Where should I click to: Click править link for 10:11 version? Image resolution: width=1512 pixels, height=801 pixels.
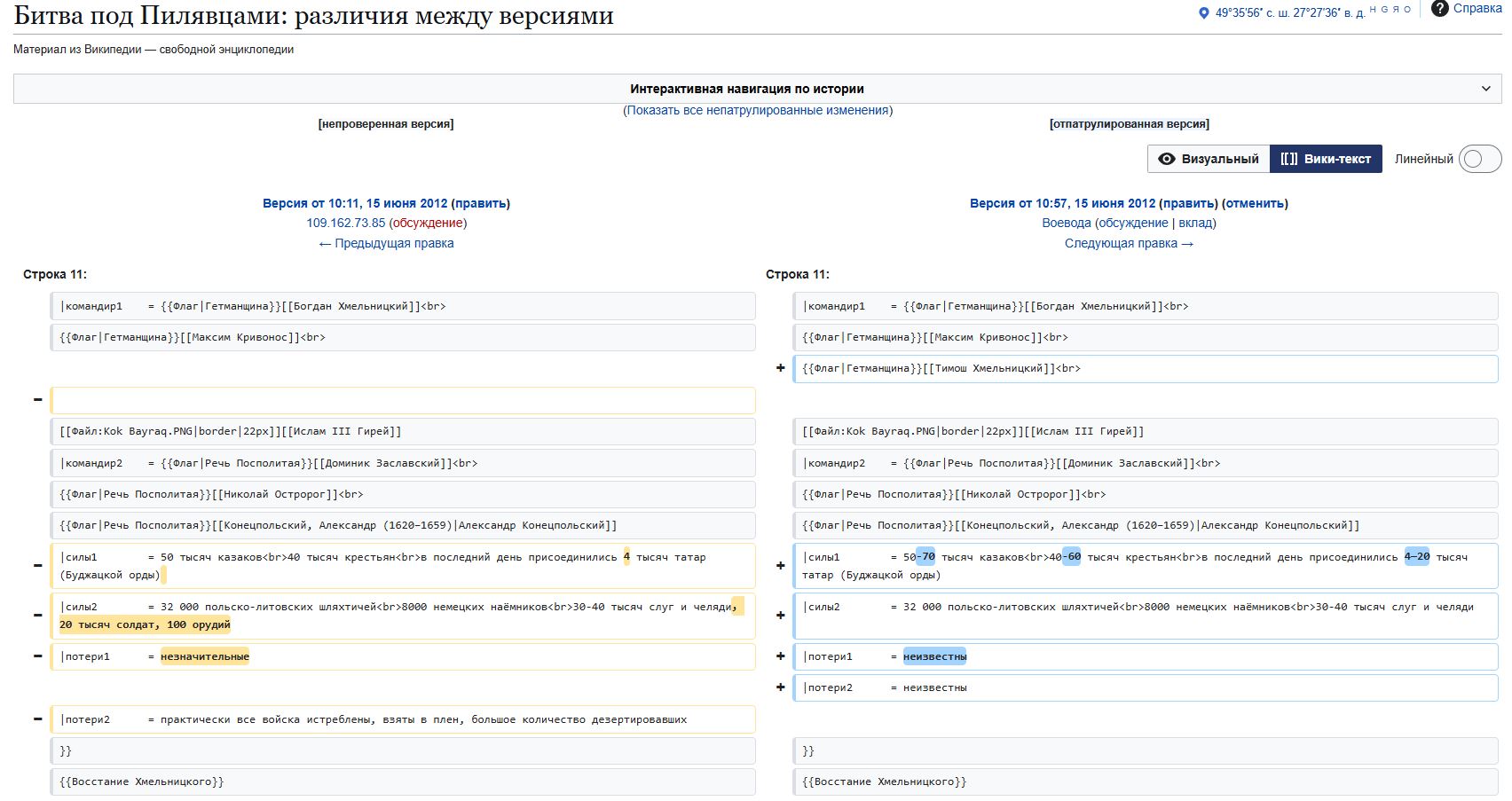(480, 203)
